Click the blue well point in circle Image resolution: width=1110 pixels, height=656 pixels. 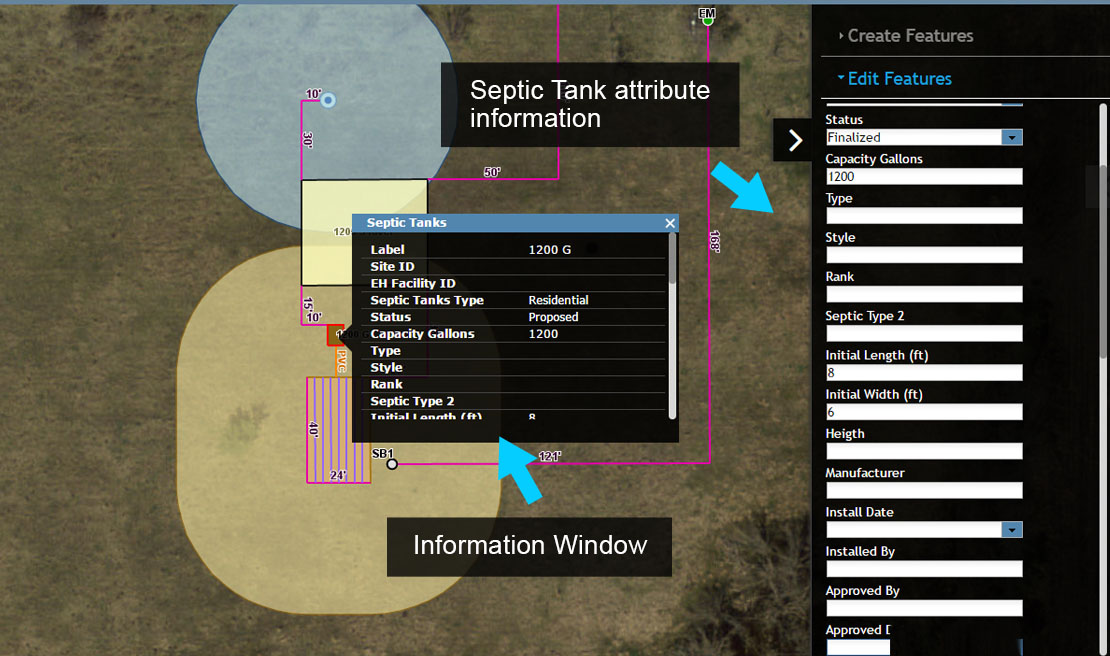327,100
